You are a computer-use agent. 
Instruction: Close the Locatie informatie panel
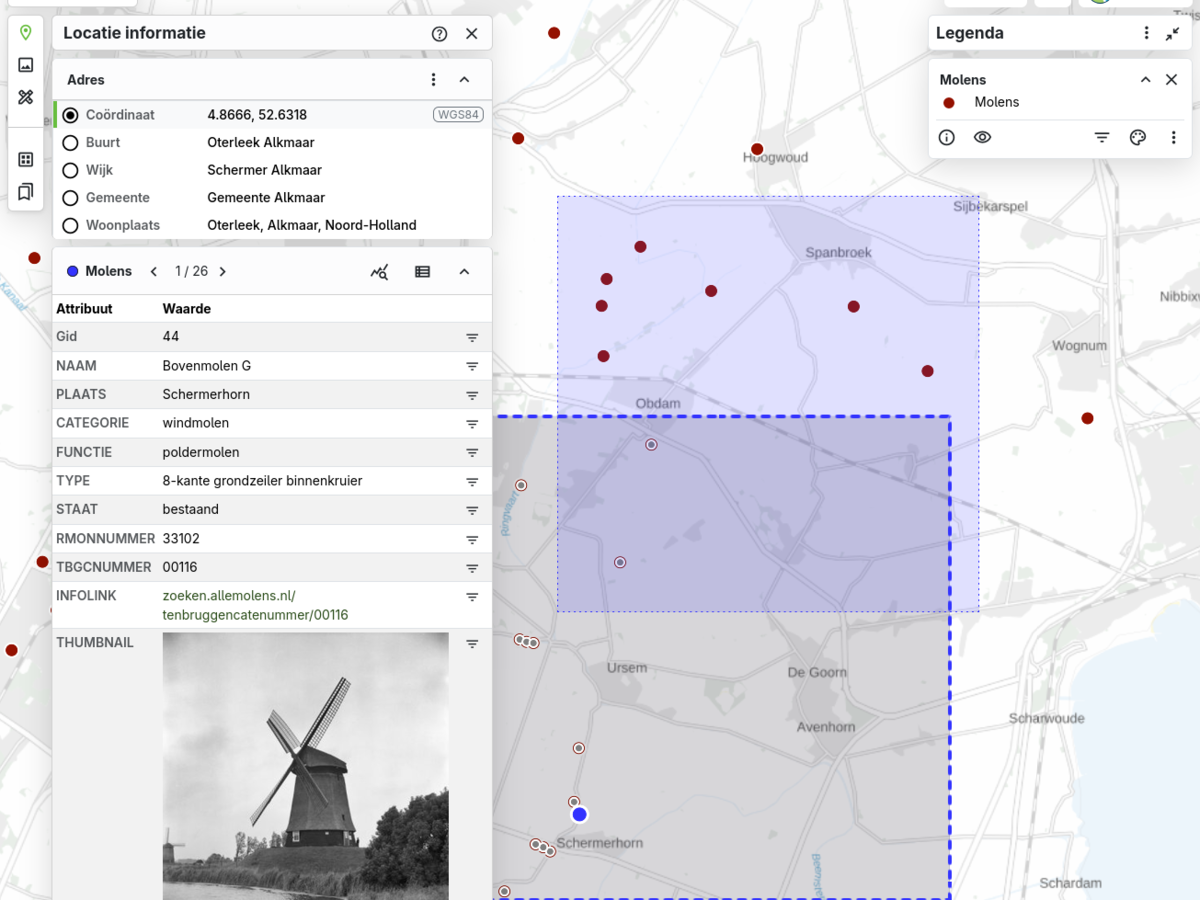472,33
